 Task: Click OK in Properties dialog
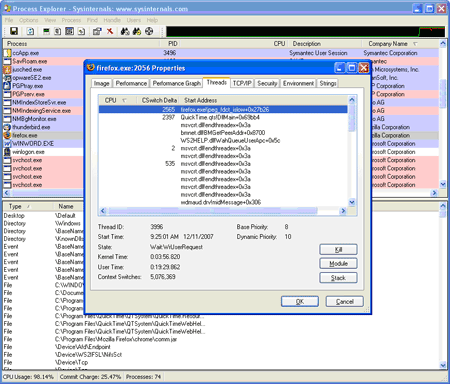[x=300, y=302]
